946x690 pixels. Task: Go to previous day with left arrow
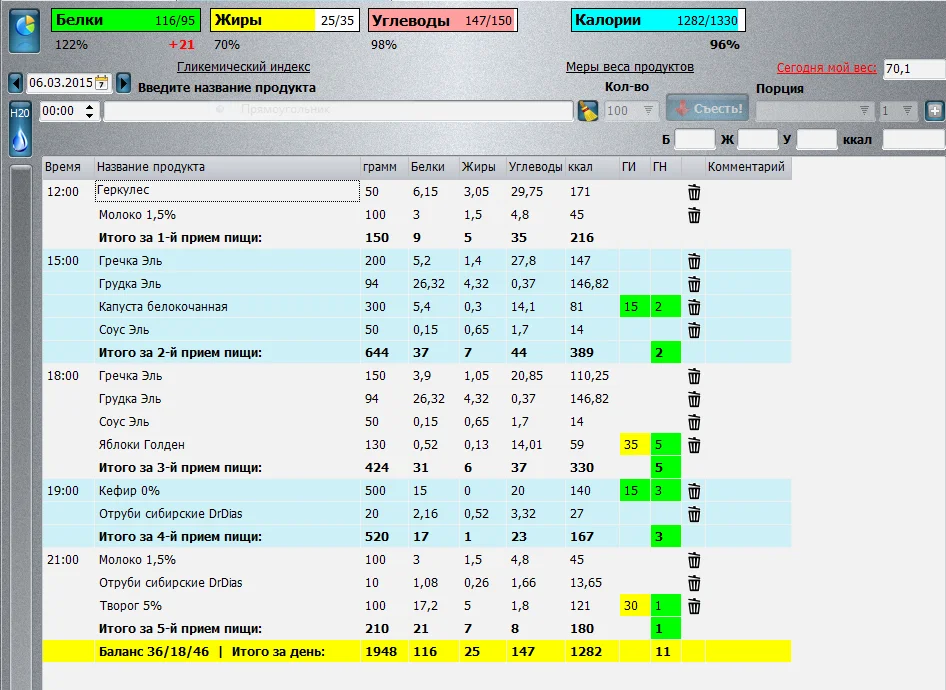(16, 83)
